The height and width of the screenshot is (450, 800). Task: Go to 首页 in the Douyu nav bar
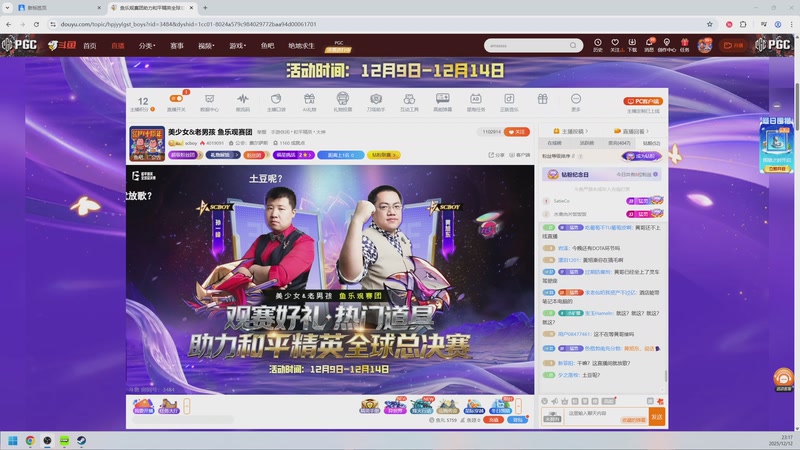pos(90,46)
